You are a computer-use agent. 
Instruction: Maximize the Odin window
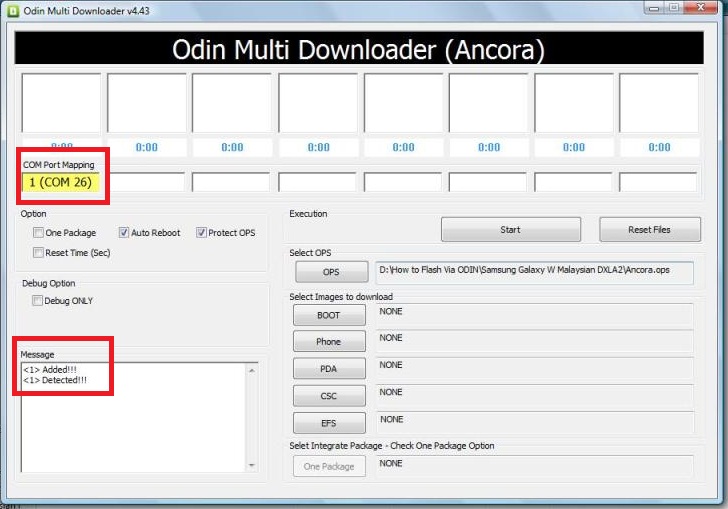point(674,7)
